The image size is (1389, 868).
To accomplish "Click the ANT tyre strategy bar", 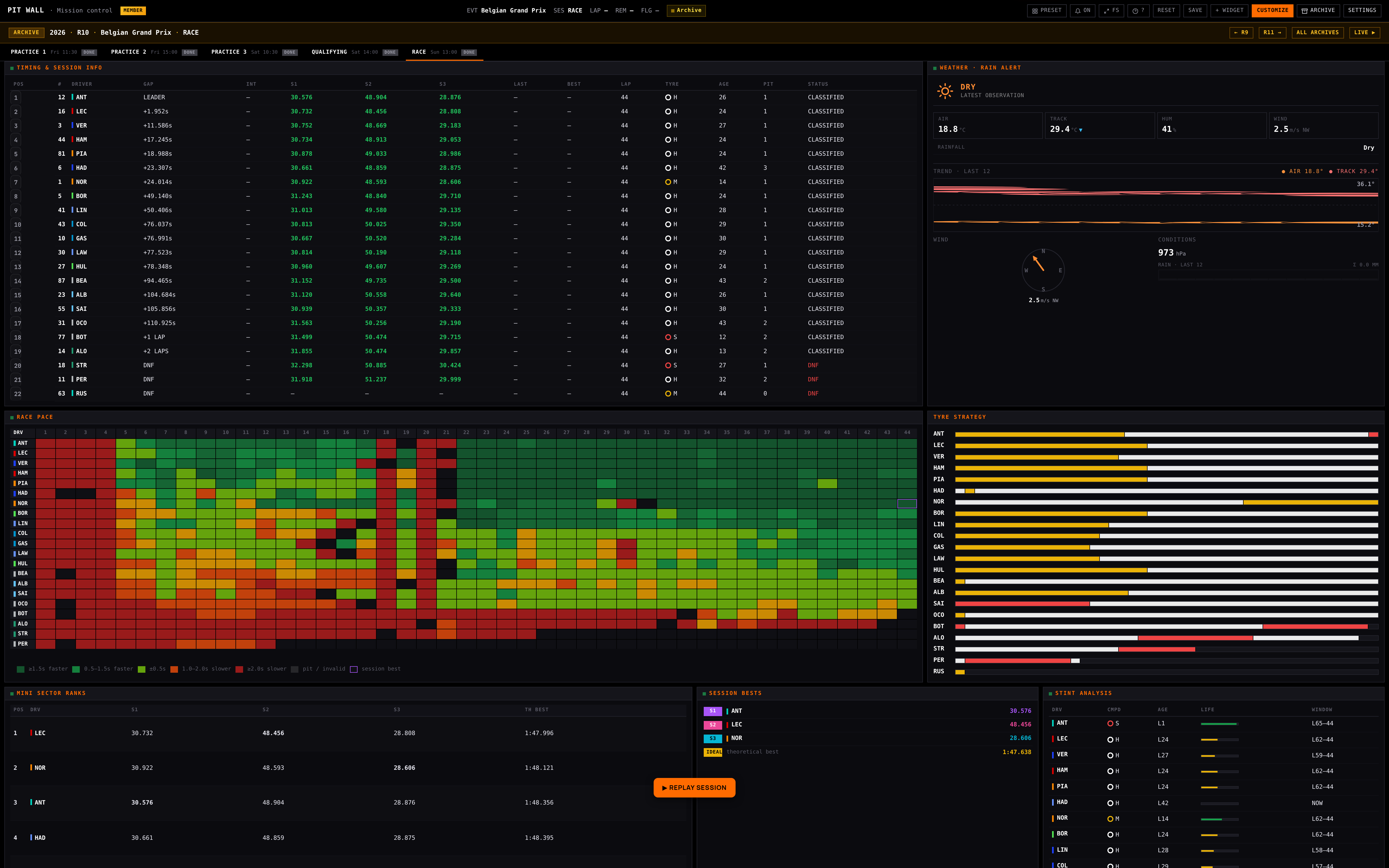I will point(1166,435).
